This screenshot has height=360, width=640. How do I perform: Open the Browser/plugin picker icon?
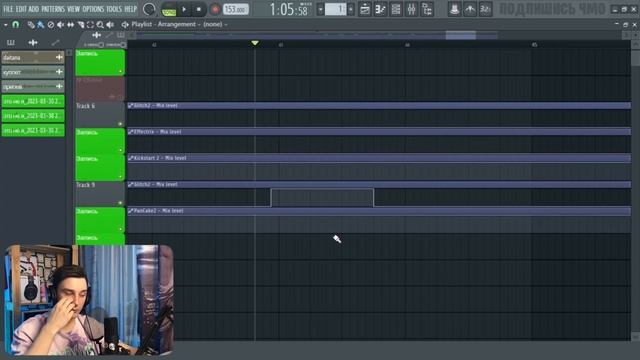pyautogui.click(x=427, y=9)
